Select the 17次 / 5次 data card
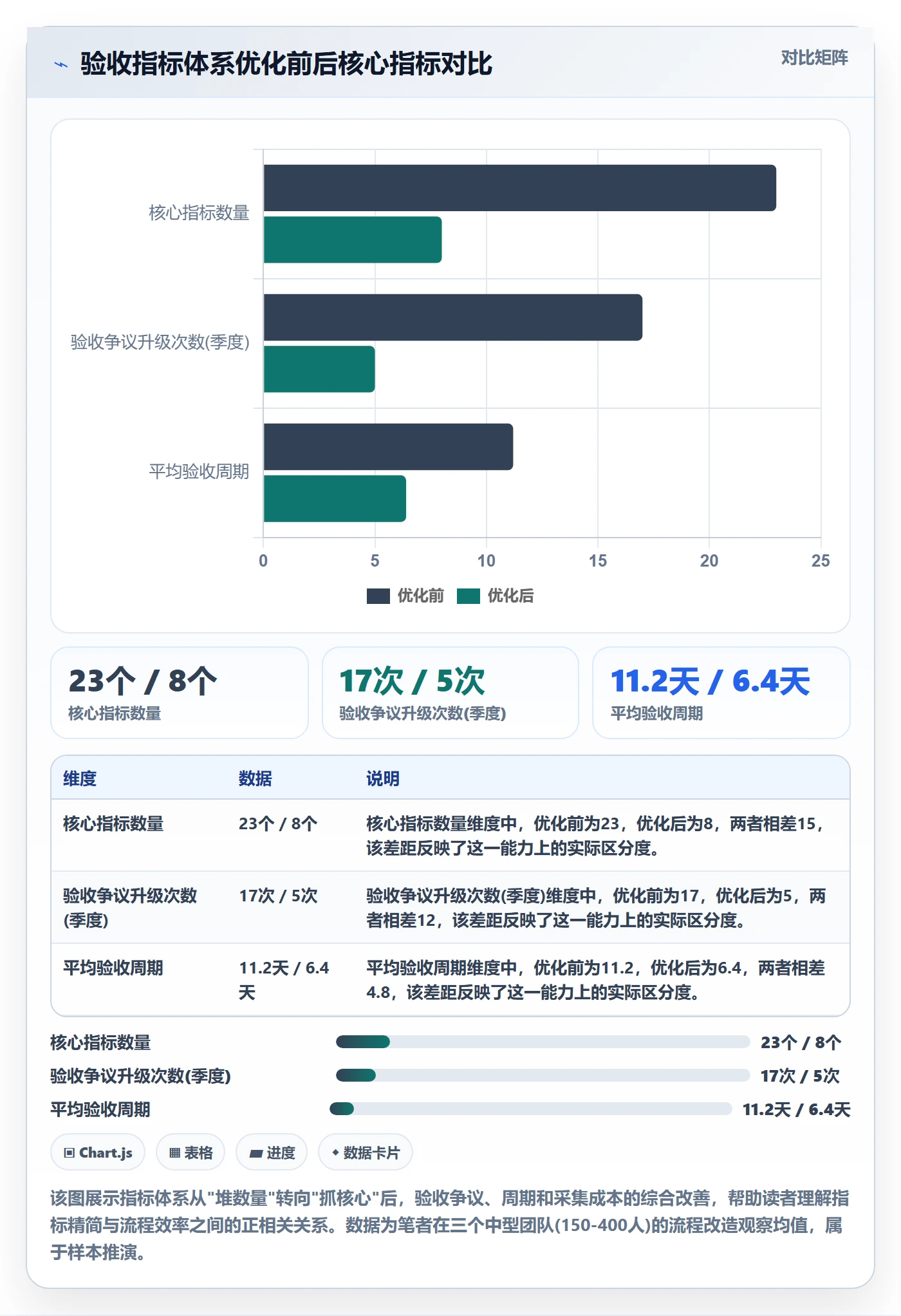901x1316 pixels. click(x=450, y=693)
